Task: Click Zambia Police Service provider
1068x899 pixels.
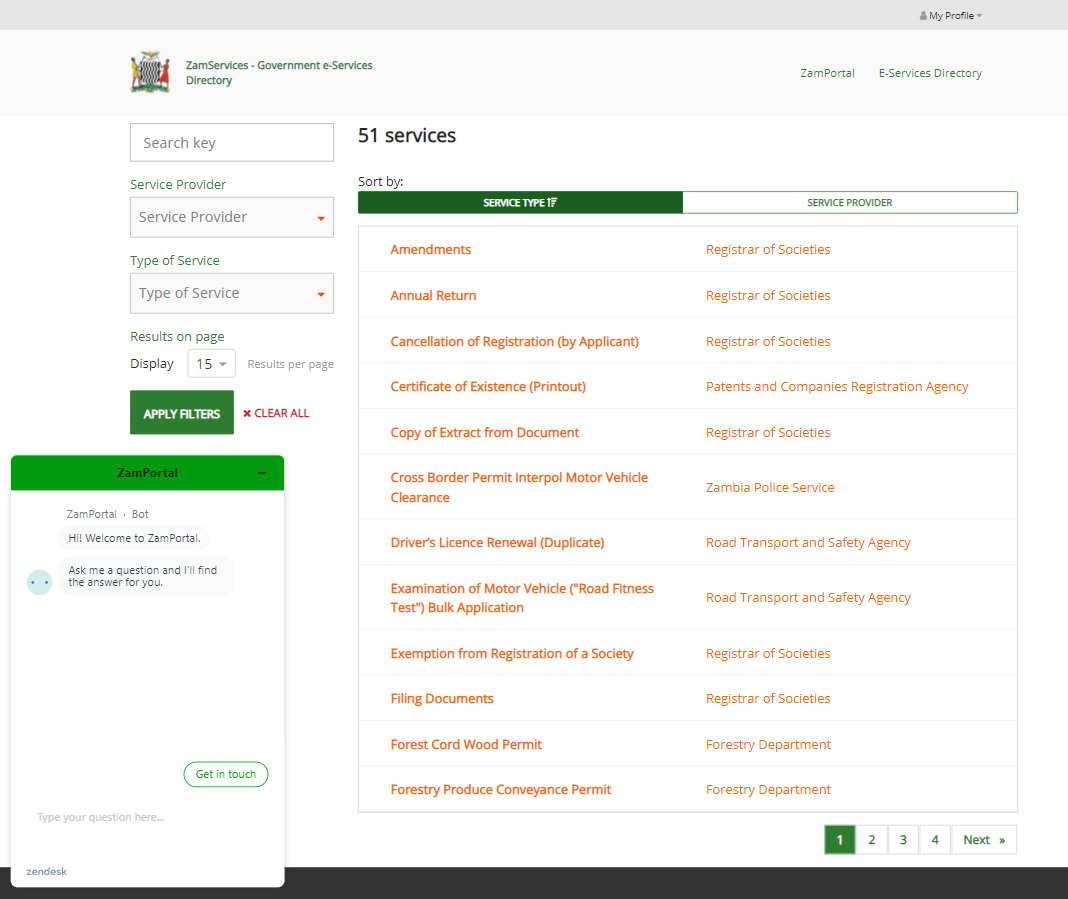Action: [770, 488]
